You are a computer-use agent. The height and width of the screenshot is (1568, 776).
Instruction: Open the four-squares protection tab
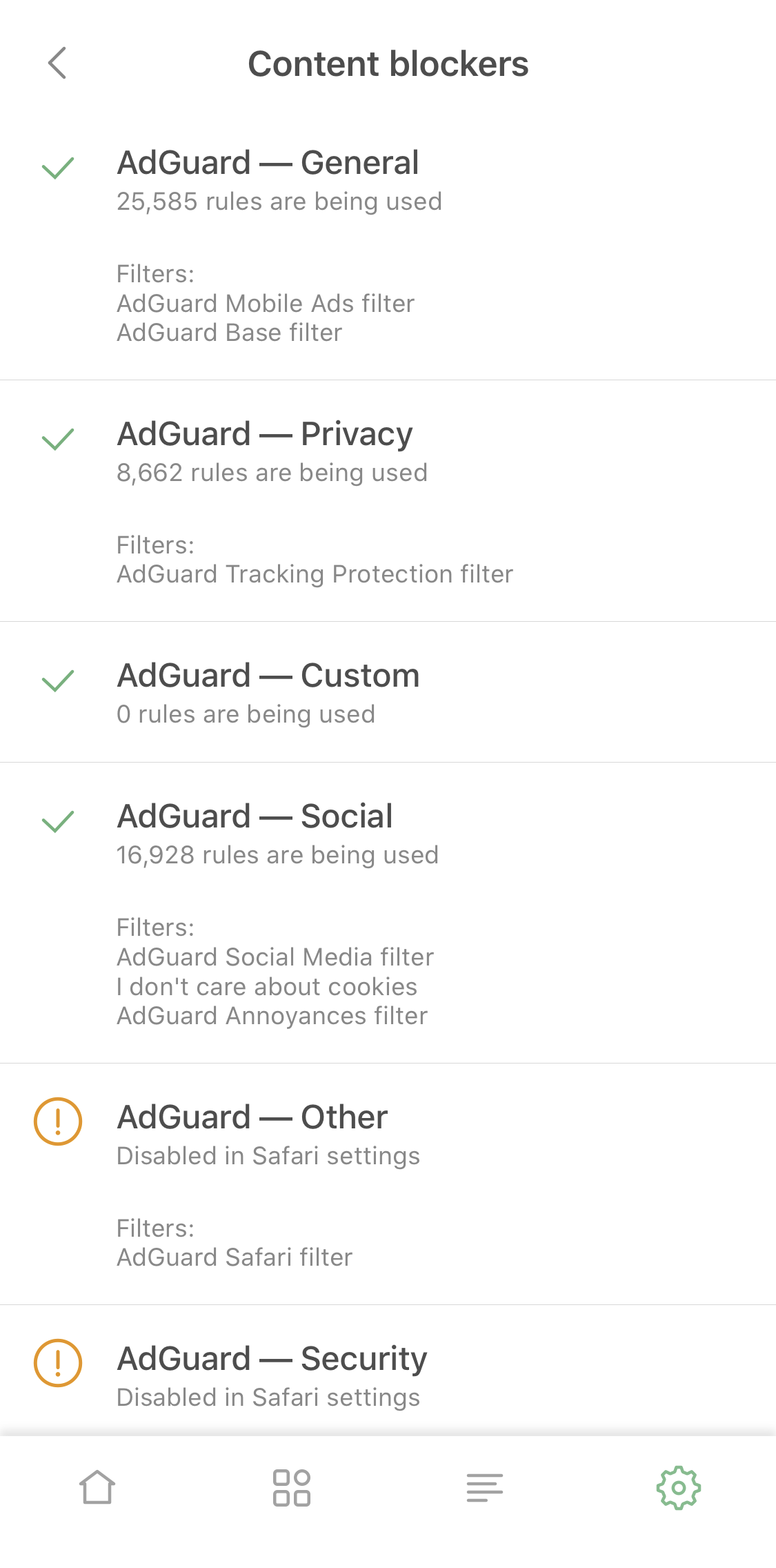(x=291, y=1487)
